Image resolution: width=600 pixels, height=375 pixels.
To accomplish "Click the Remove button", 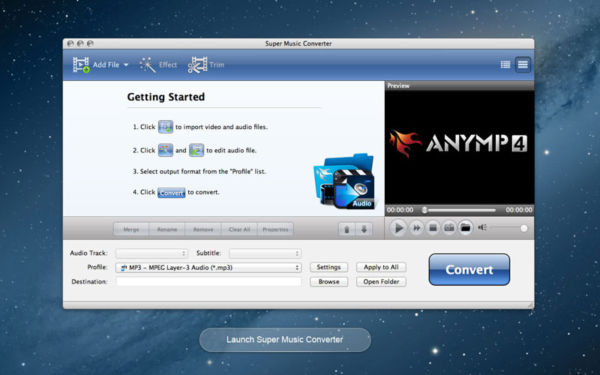I will (x=203, y=230).
